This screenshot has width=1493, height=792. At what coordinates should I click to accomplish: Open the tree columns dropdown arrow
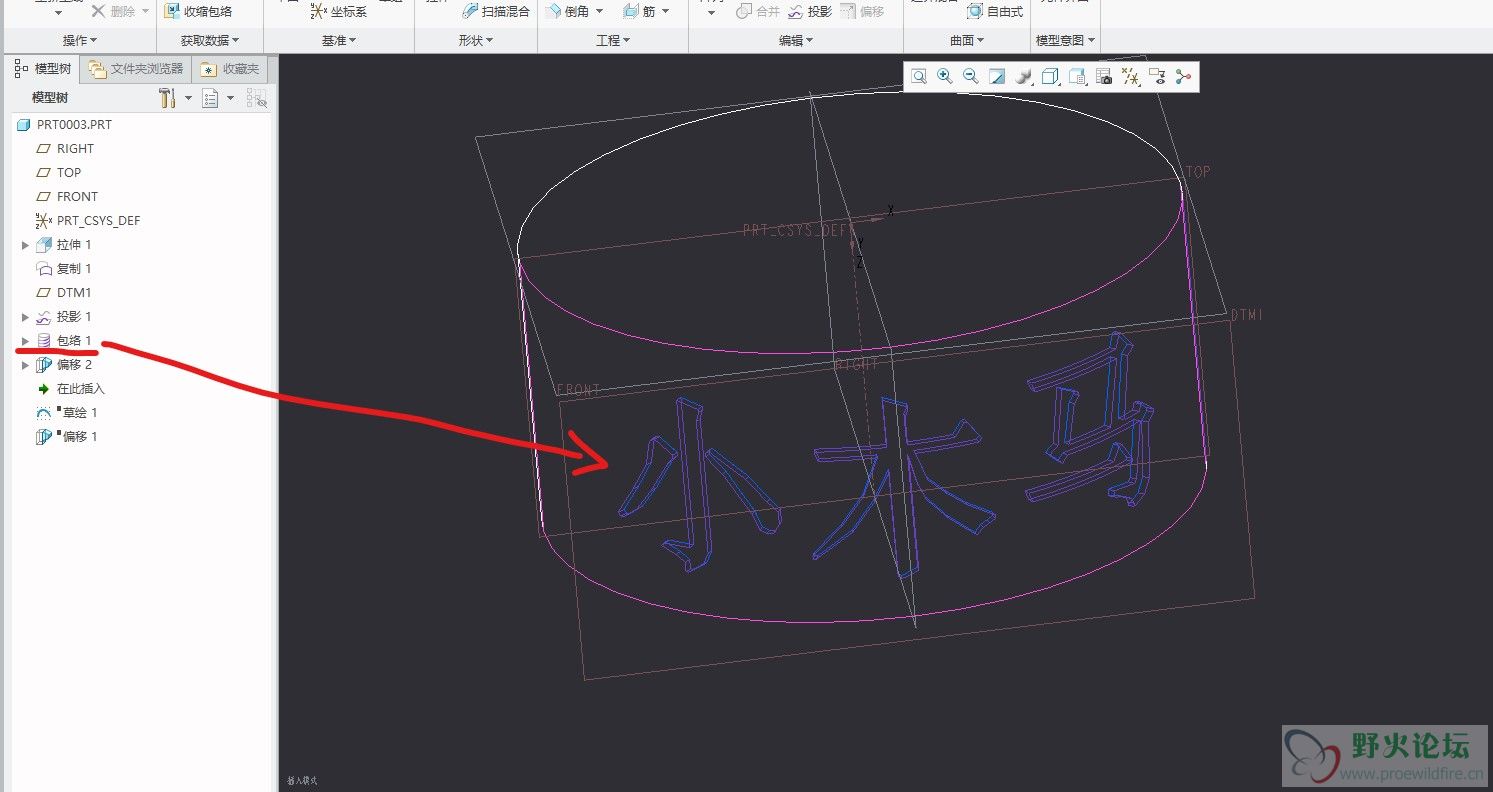point(230,98)
